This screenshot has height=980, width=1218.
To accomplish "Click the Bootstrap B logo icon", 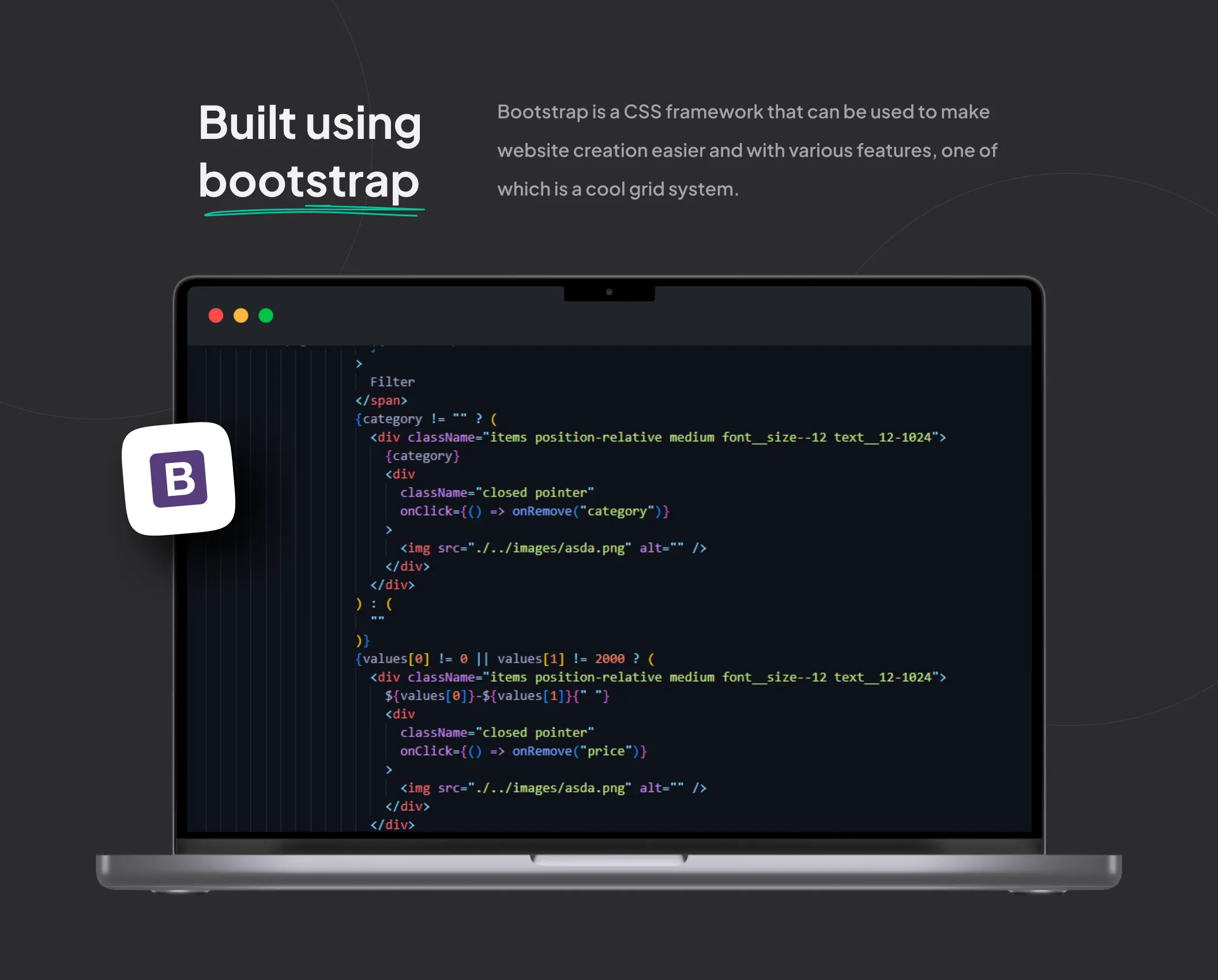I will (x=179, y=478).
